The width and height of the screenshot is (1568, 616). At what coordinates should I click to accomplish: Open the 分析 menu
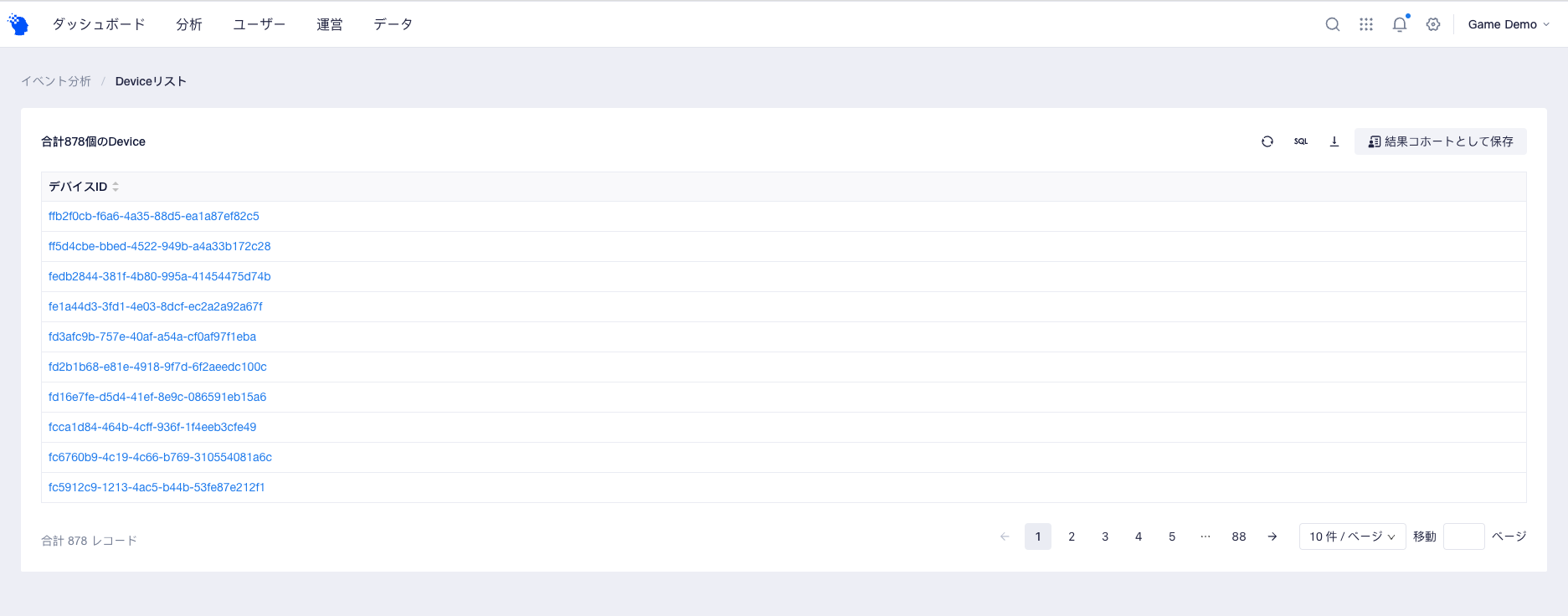click(x=189, y=24)
